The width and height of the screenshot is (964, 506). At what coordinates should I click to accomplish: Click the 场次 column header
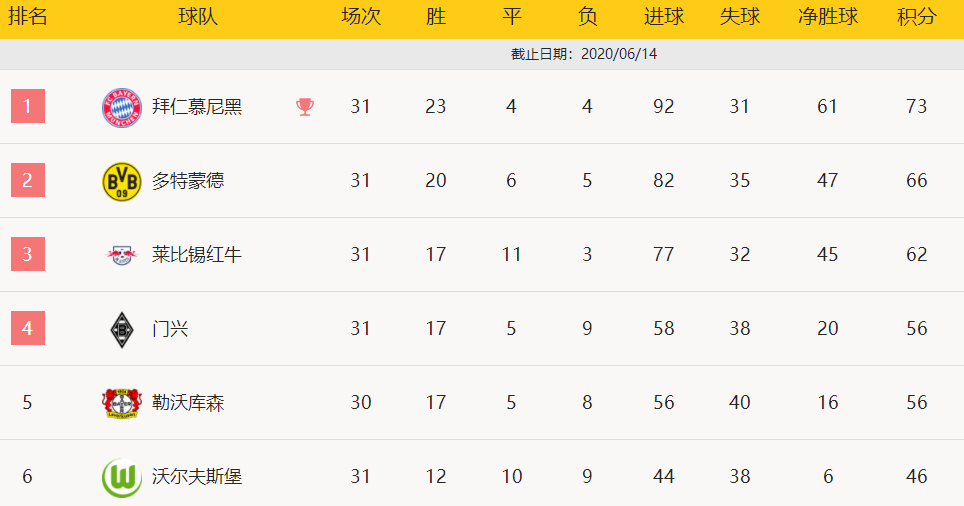pyautogui.click(x=361, y=17)
